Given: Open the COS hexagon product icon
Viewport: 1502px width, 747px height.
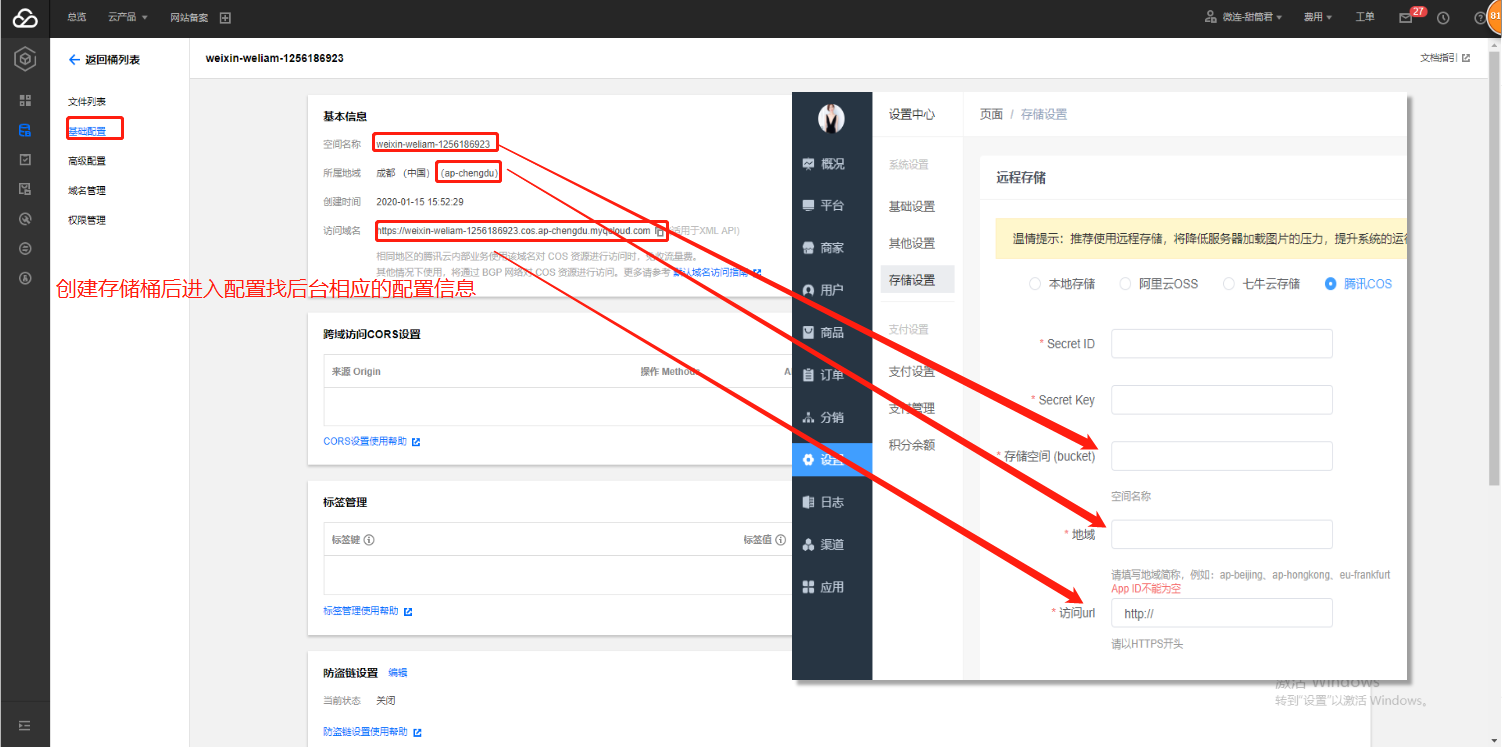Looking at the screenshot, I should coord(25,60).
